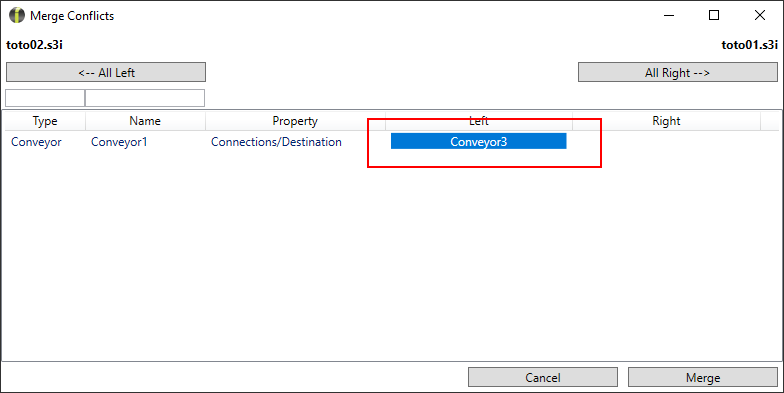
Task: Confirm with the Merge button
Action: (x=702, y=378)
